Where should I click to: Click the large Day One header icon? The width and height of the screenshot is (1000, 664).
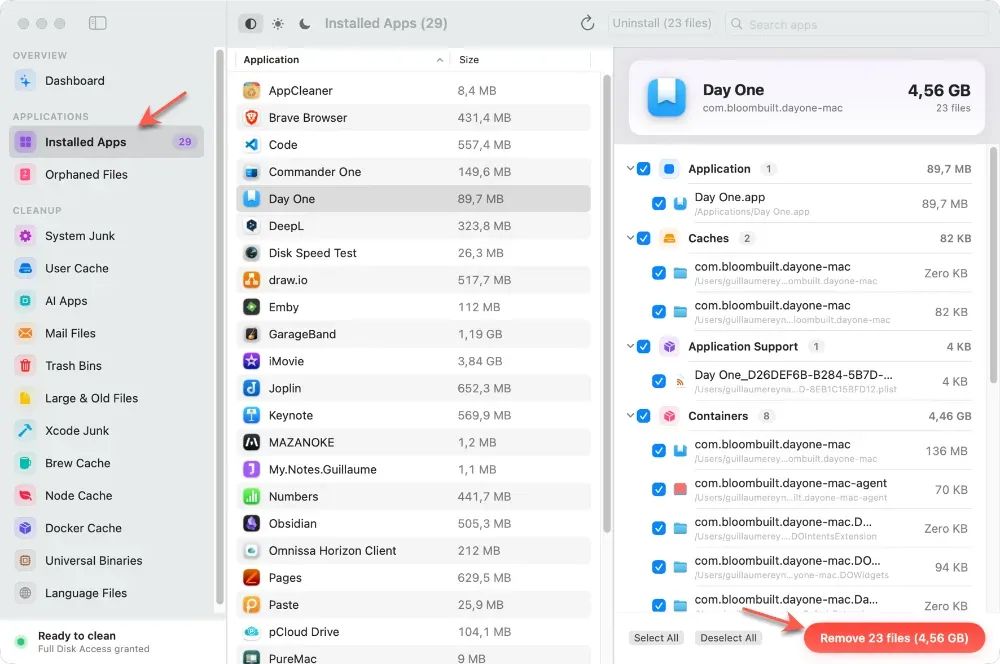666,98
